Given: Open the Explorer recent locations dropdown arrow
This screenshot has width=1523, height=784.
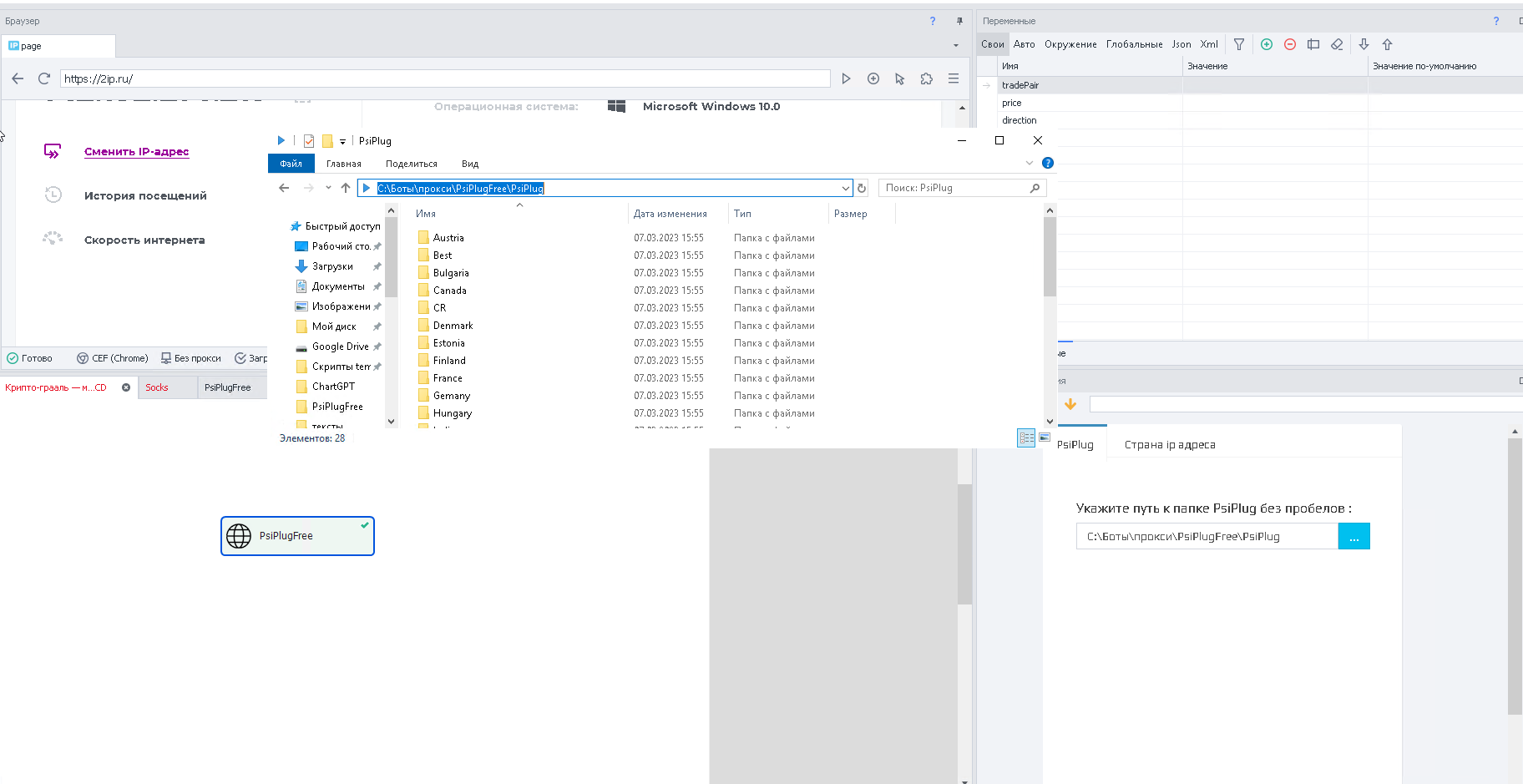Looking at the screenshot, I should click(328, 188).
